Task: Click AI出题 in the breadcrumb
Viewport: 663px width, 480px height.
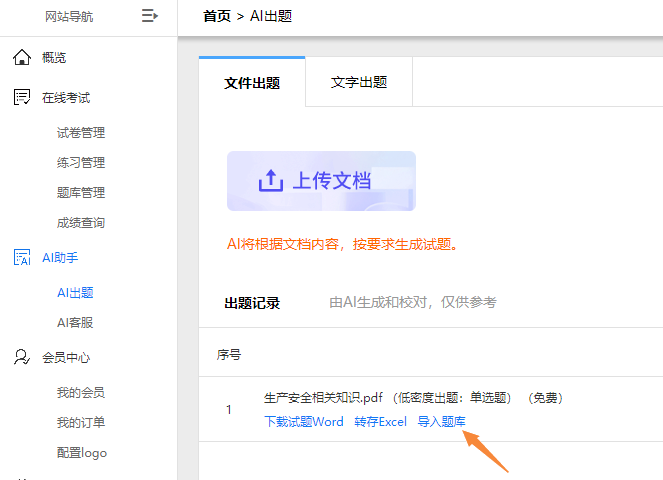Action: coord(271,16)
